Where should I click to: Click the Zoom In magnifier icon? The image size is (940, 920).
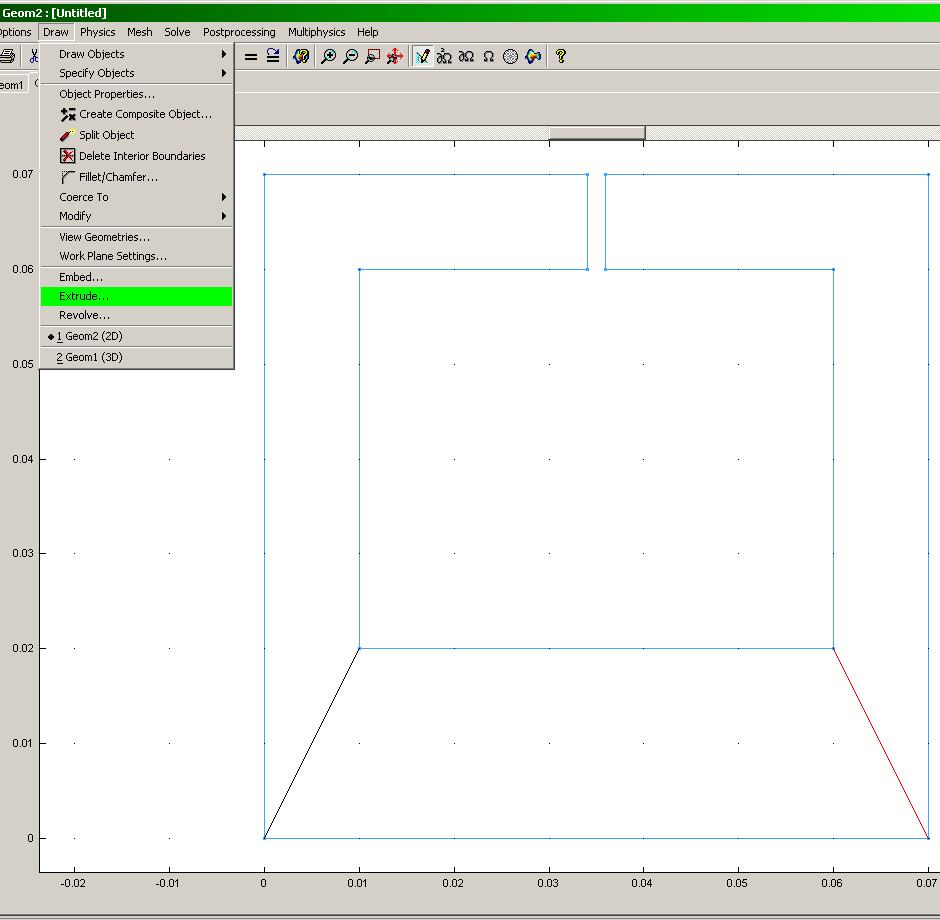tap(329, 56)
